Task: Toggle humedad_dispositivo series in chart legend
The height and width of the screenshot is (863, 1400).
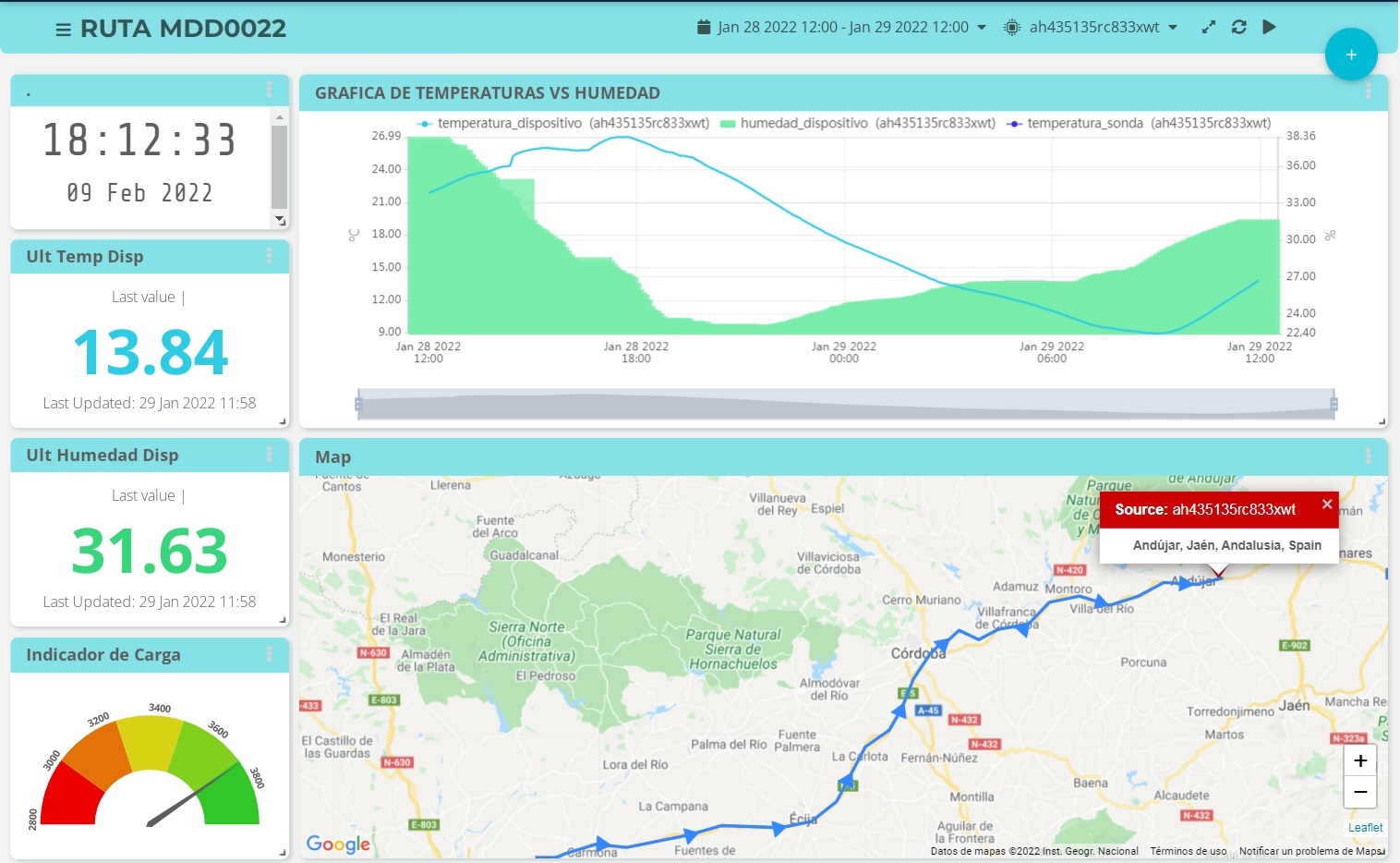Action: pos(857,123)
